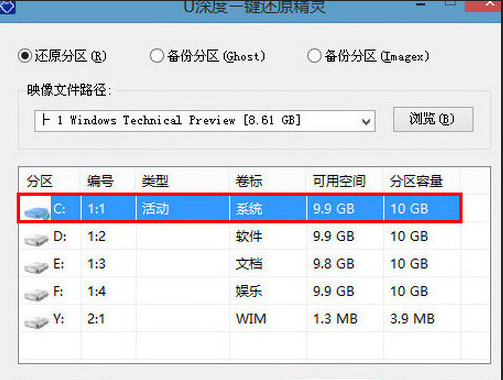The image size is (503, 380).
Task: Click partition number 2:1
Action: tap(96, 319)
